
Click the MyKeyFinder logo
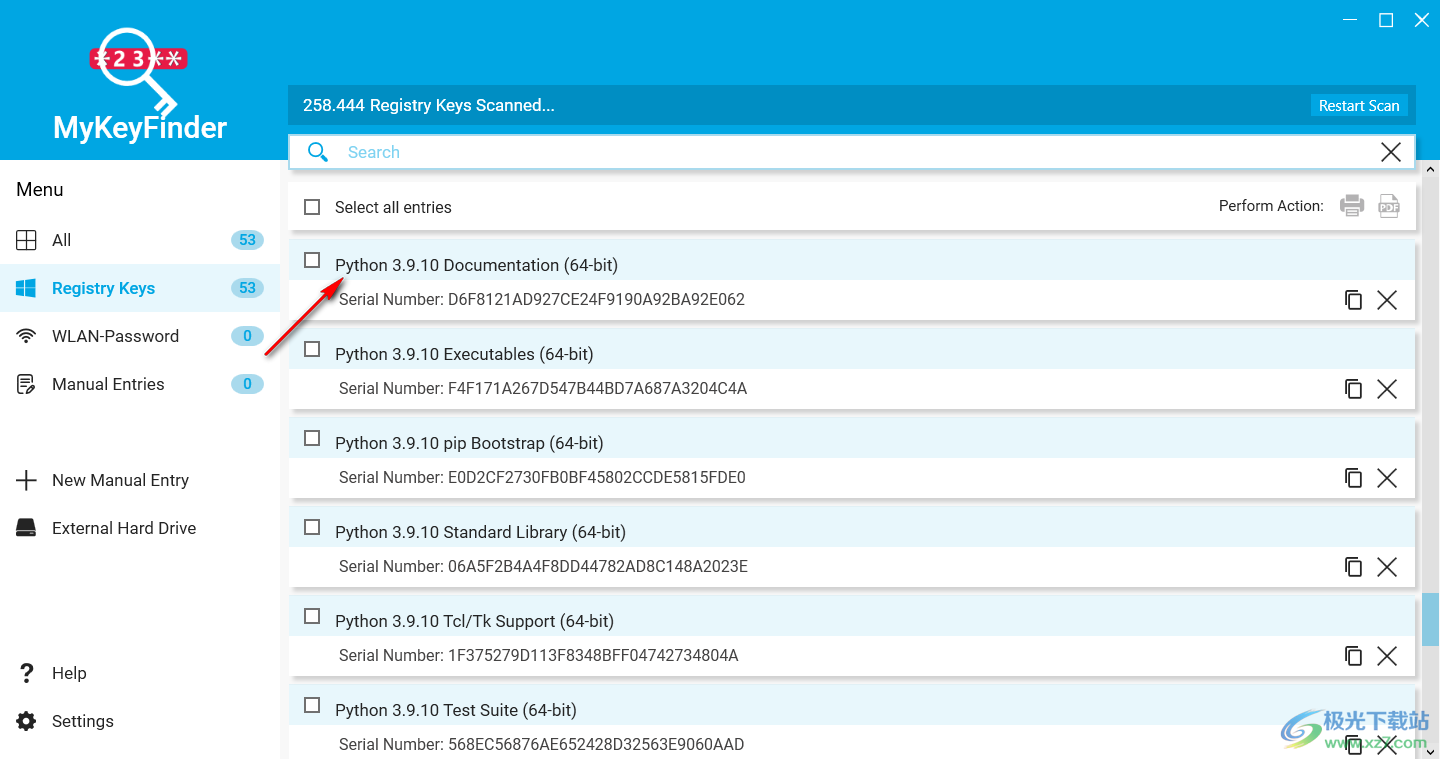click(x=140, y=84)
